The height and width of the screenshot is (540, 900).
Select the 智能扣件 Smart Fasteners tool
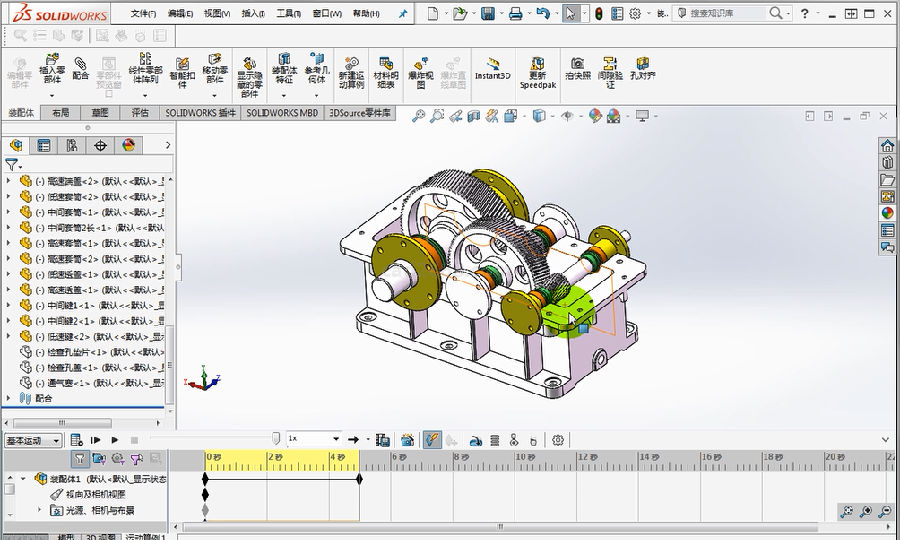coord(181,65)
